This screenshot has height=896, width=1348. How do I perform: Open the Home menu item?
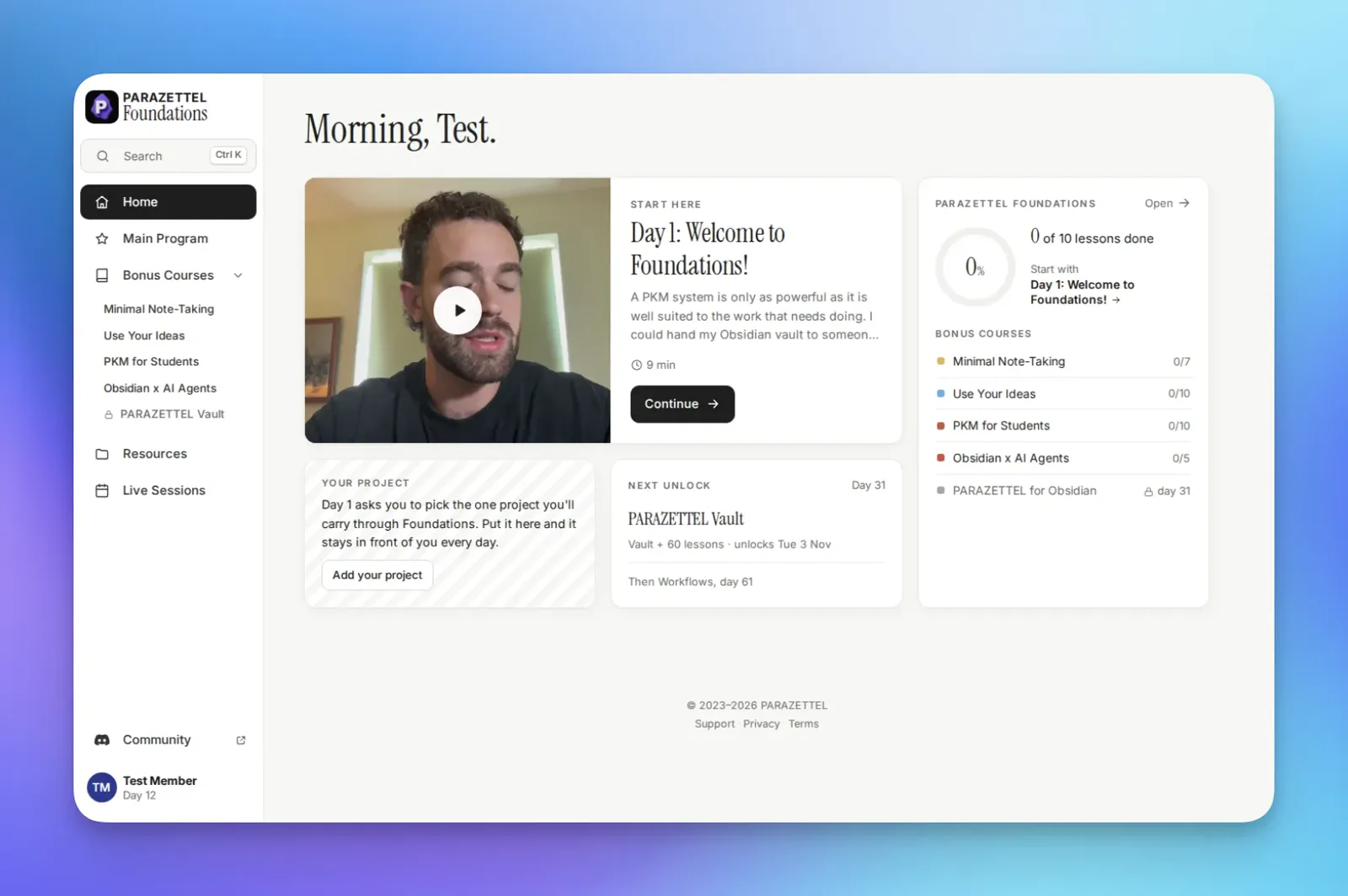coord(168,202)
